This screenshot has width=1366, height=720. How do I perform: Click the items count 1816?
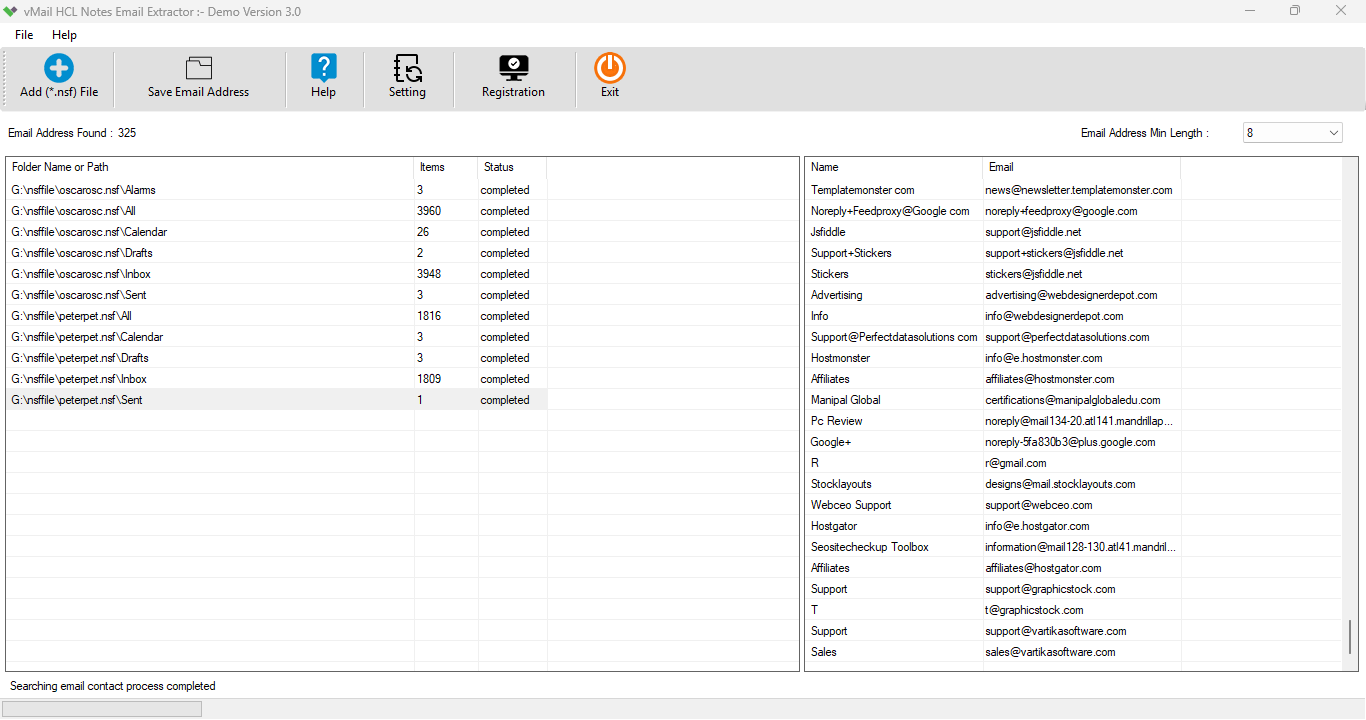(x=429, y=316)
